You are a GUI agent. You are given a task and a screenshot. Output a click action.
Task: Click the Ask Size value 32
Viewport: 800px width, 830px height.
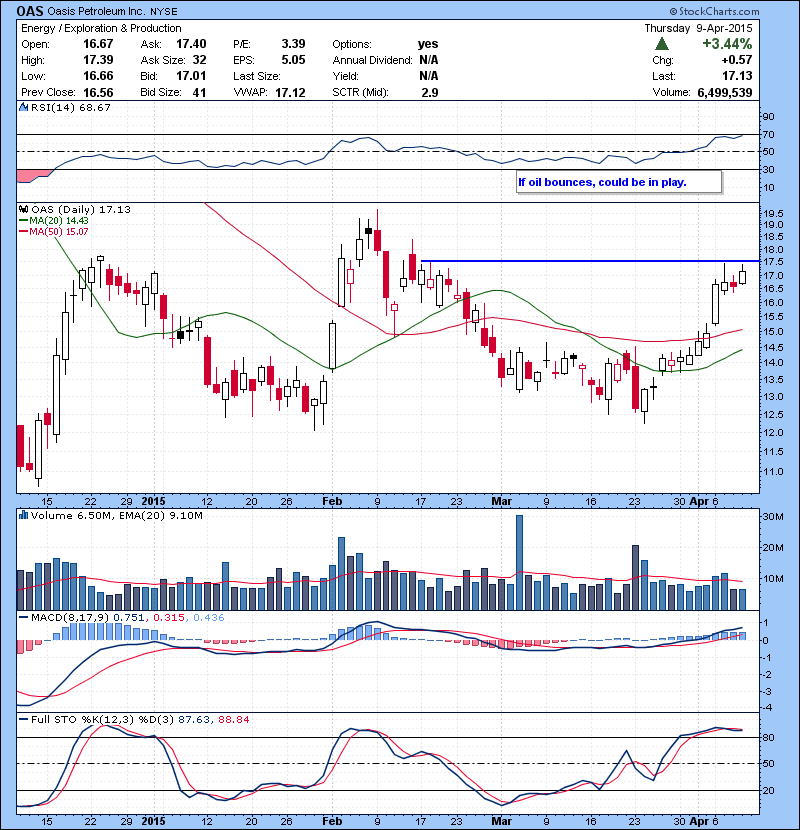[200, 60]
